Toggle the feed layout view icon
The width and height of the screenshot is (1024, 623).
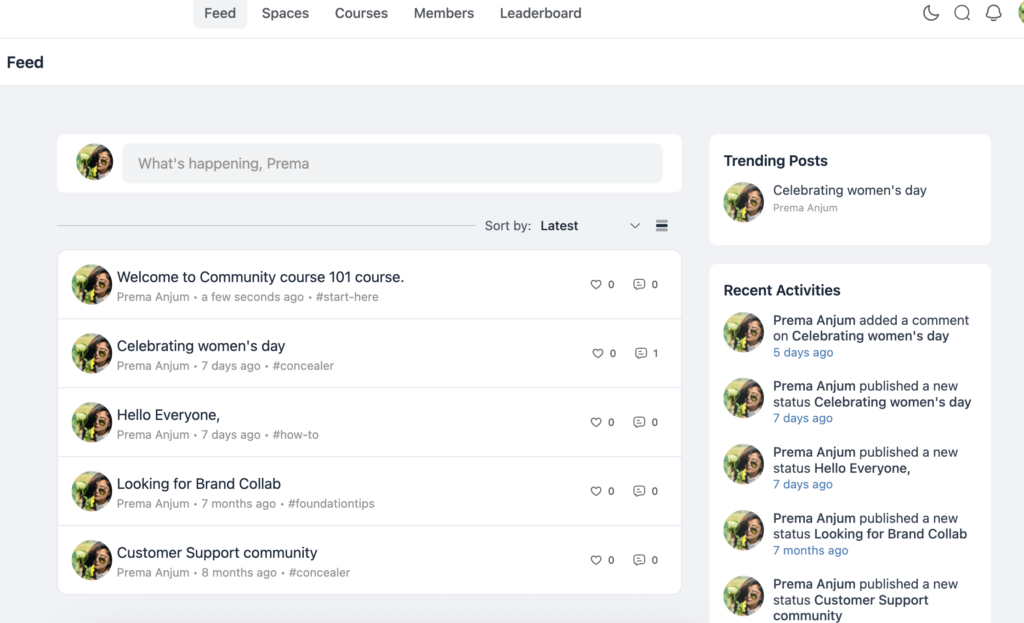(x=661, y=225)
